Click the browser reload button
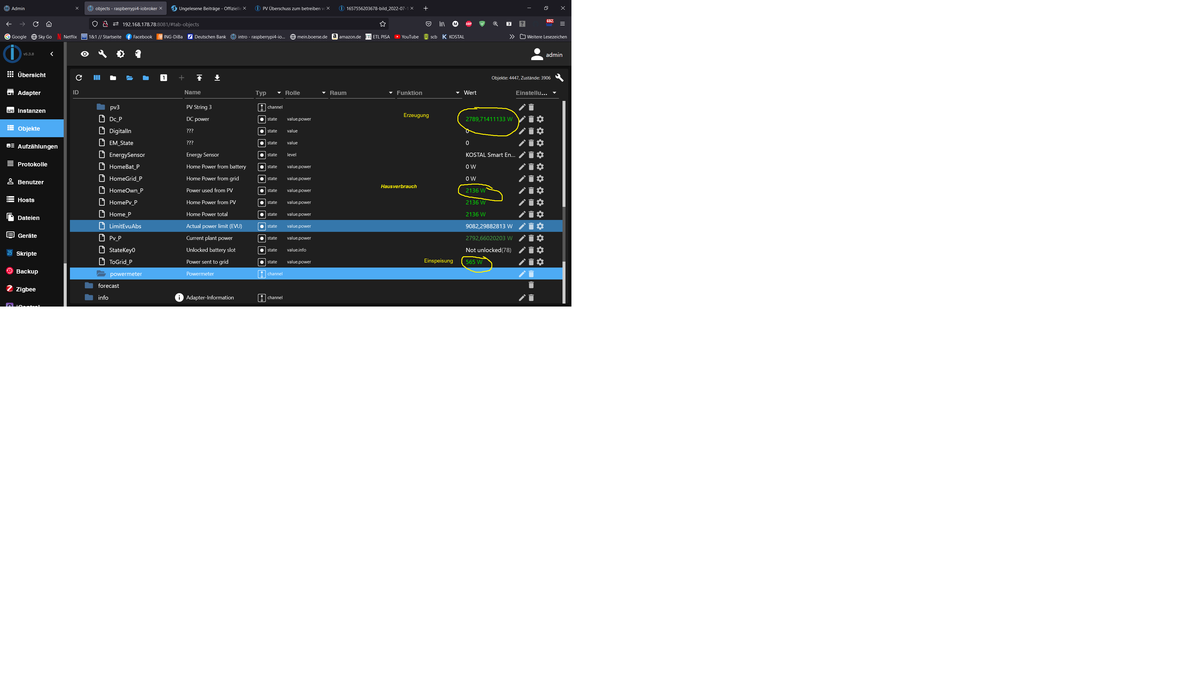Screen dimensions: 1200x675 (36, 24)
